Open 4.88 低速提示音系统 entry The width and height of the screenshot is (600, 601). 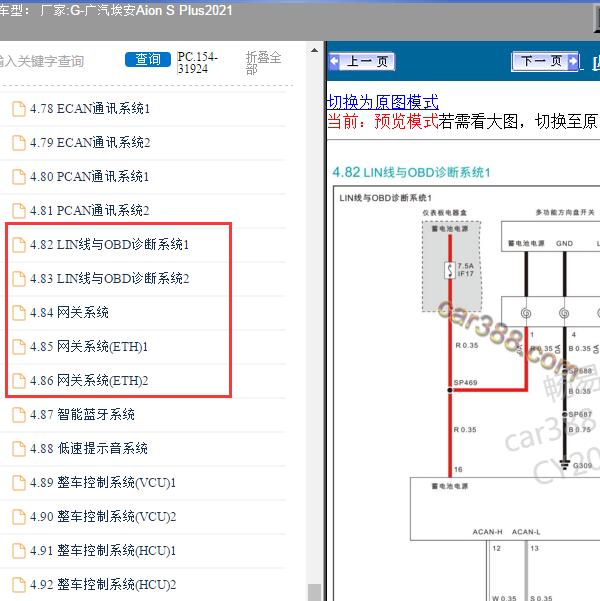click(x=89, y=448)
